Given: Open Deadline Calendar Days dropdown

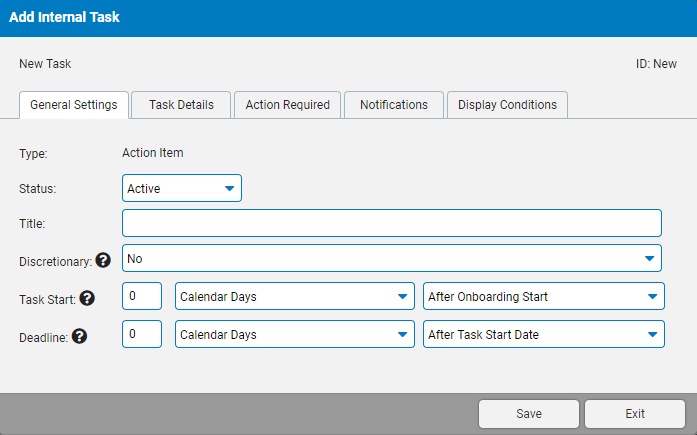Looking at the screenshot, I should click(x=295, y=334).
